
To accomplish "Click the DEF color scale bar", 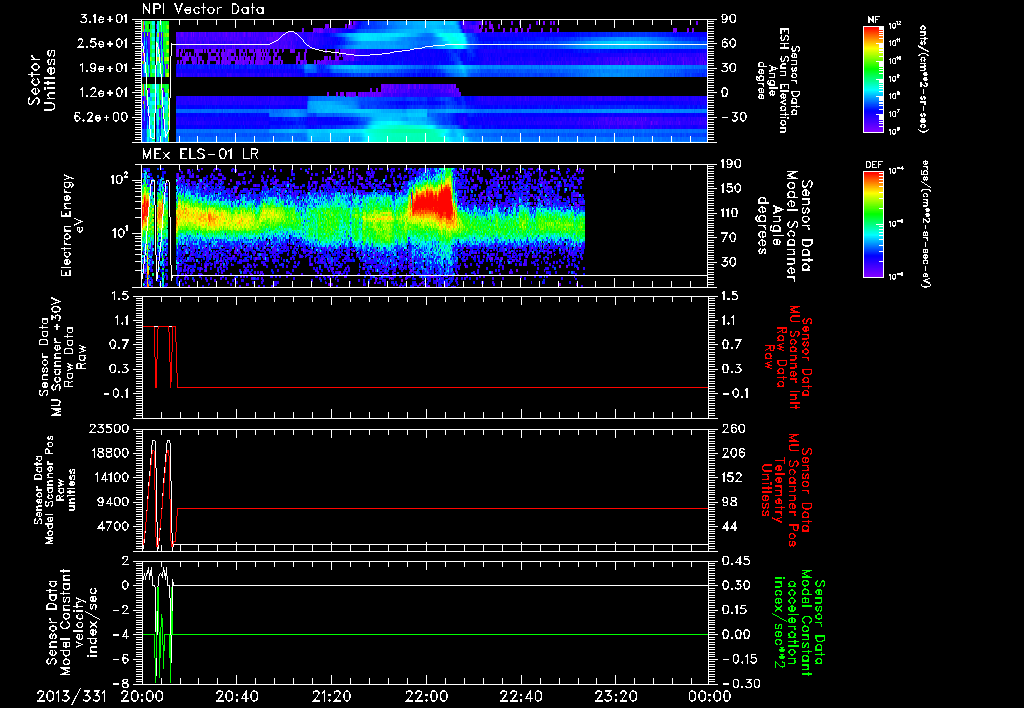I will (x=873, y=224).
